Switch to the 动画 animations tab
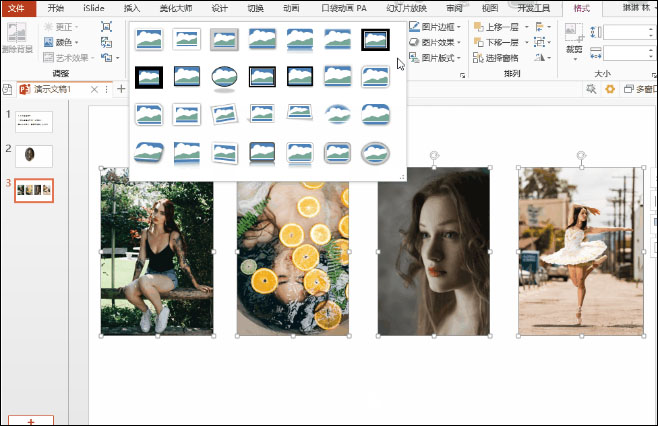 291,8
